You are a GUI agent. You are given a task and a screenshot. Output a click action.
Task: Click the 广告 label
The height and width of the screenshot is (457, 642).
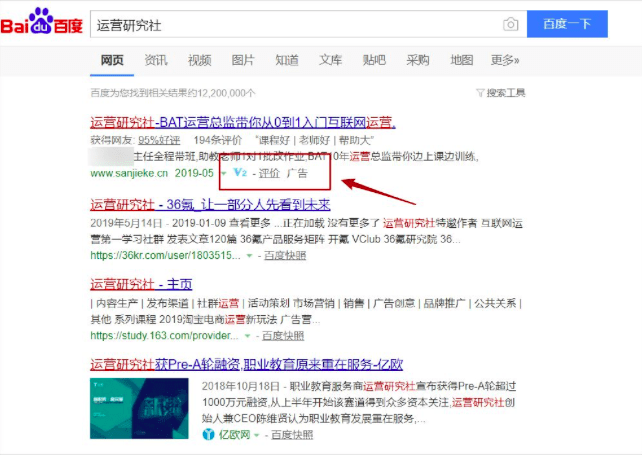297,173
